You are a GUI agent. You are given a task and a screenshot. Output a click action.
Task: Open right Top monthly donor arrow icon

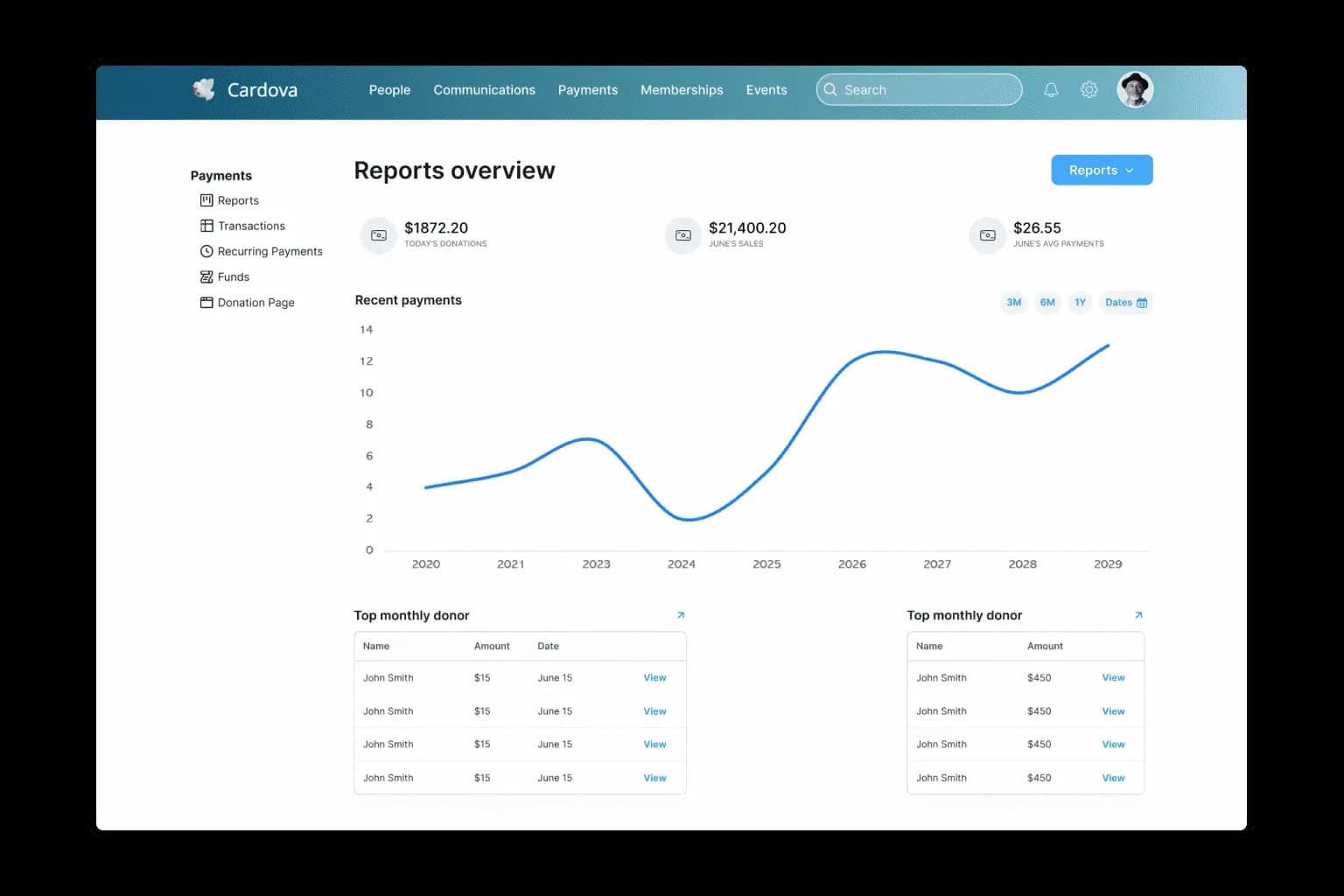click(1138, 615)
